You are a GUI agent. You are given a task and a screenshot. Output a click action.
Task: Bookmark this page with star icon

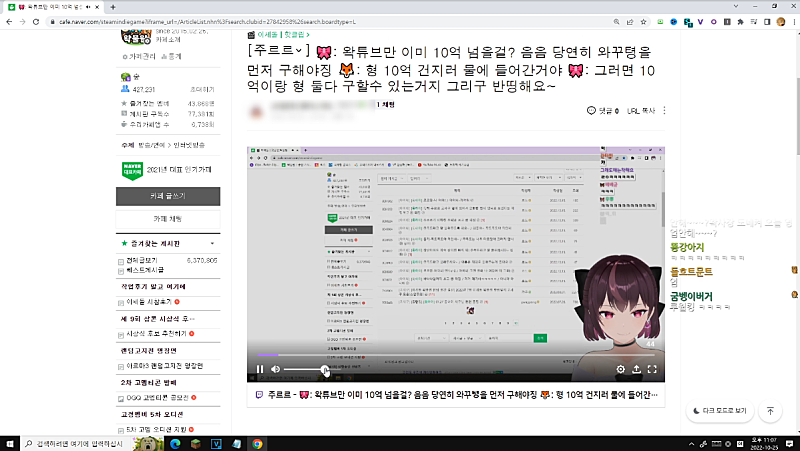tap(643, 22)
